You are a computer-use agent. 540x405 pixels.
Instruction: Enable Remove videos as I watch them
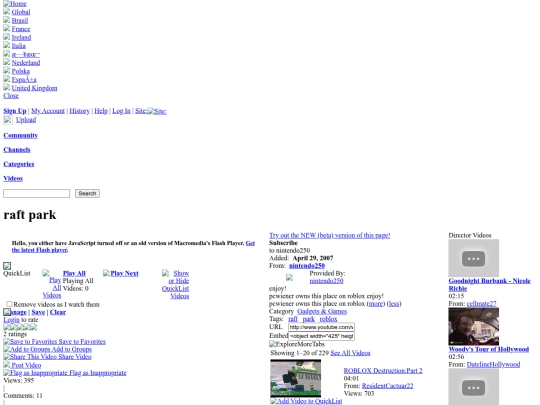(x=9, y=304)
